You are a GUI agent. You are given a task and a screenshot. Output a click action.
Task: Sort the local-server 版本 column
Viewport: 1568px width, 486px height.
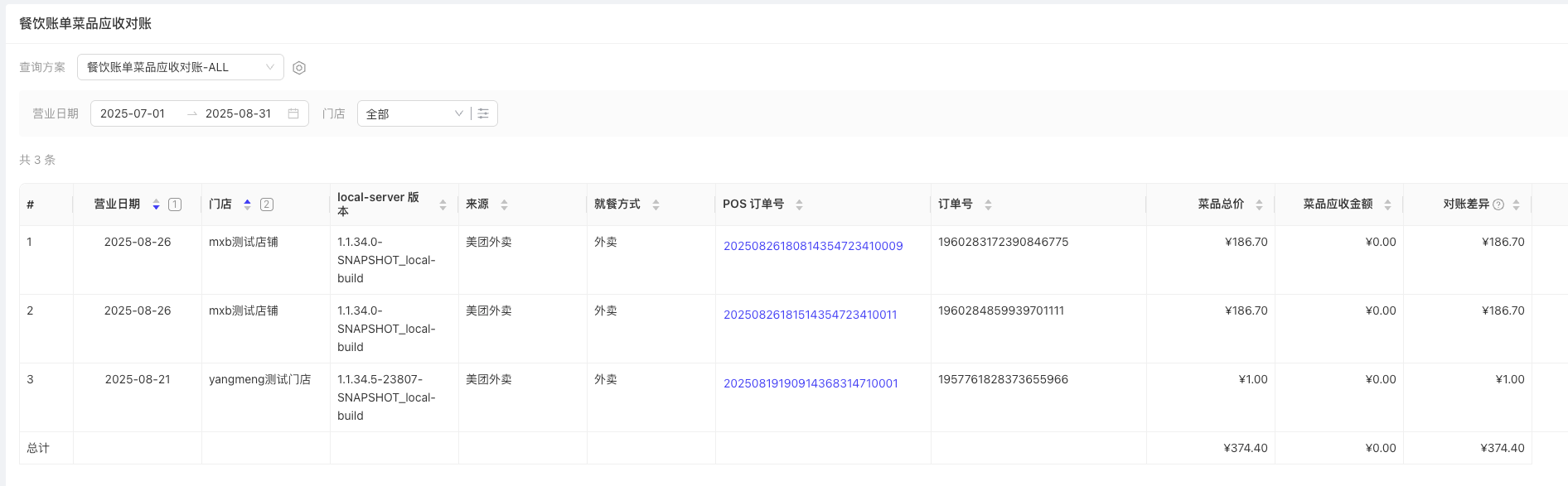pyautogui.click(x=443, y=205)
